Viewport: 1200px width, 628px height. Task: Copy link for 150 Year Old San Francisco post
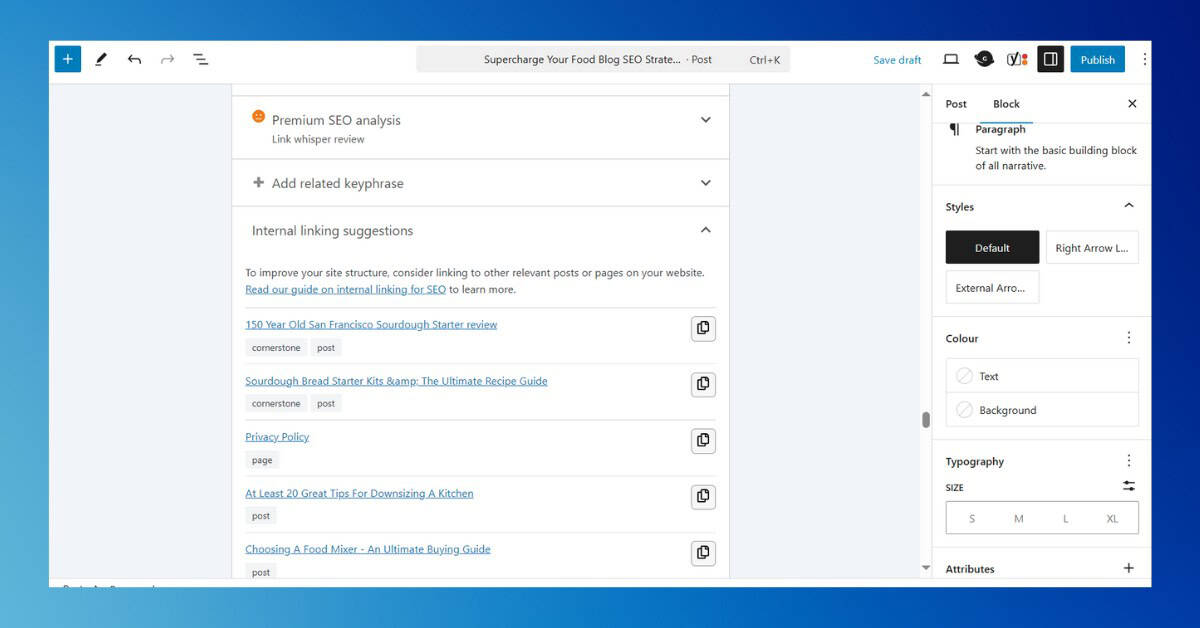(x=703, y=328)
